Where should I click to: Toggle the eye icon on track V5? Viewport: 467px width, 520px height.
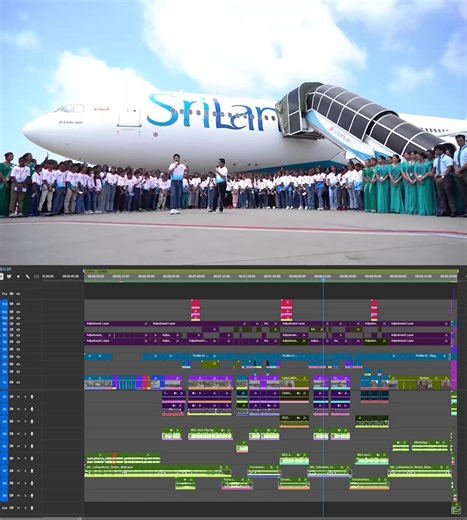tap(18, 349)
